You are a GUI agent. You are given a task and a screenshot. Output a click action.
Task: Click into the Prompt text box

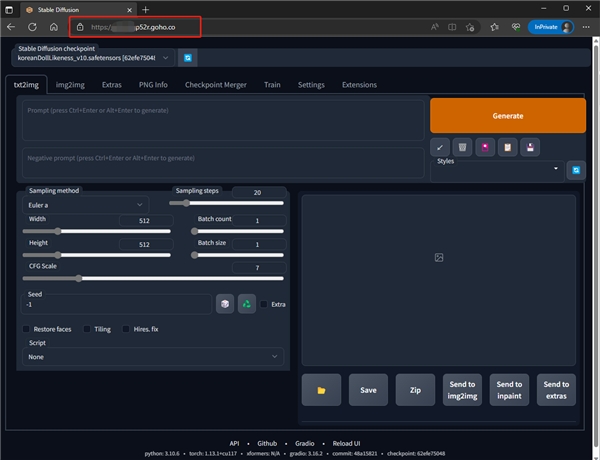[223, 120]
